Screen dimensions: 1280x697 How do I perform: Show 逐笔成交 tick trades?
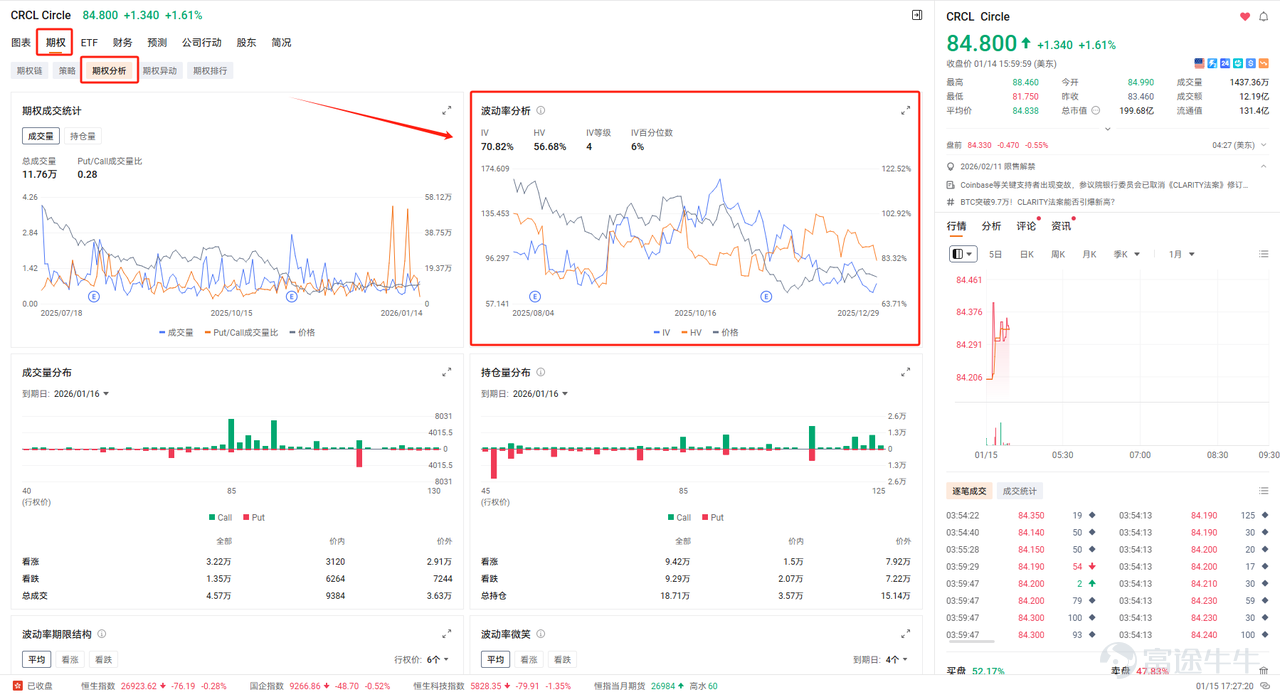coord(969,491)
